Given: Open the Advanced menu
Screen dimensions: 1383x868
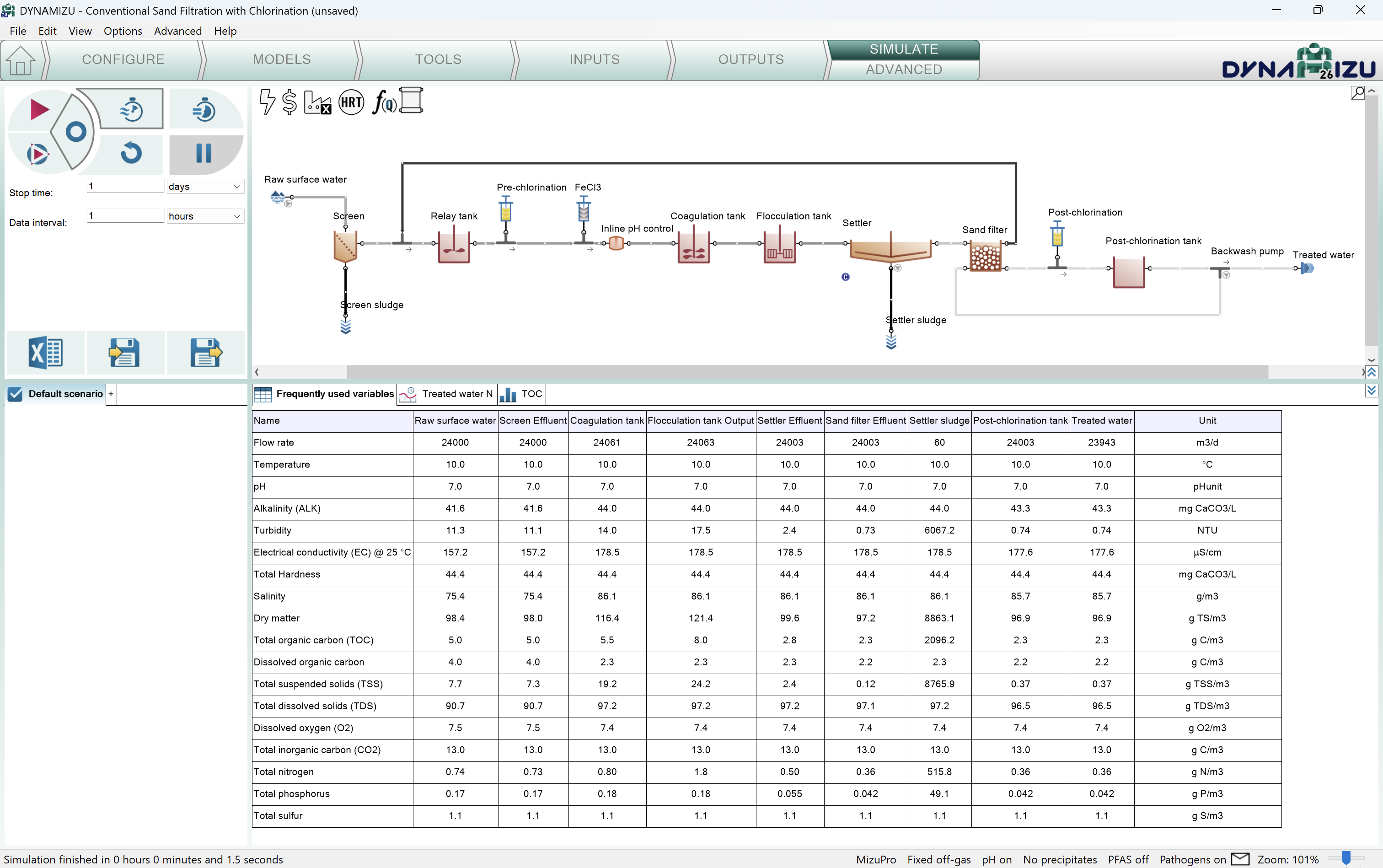Looking at the screenshot, I should click(x=178, y=31).
